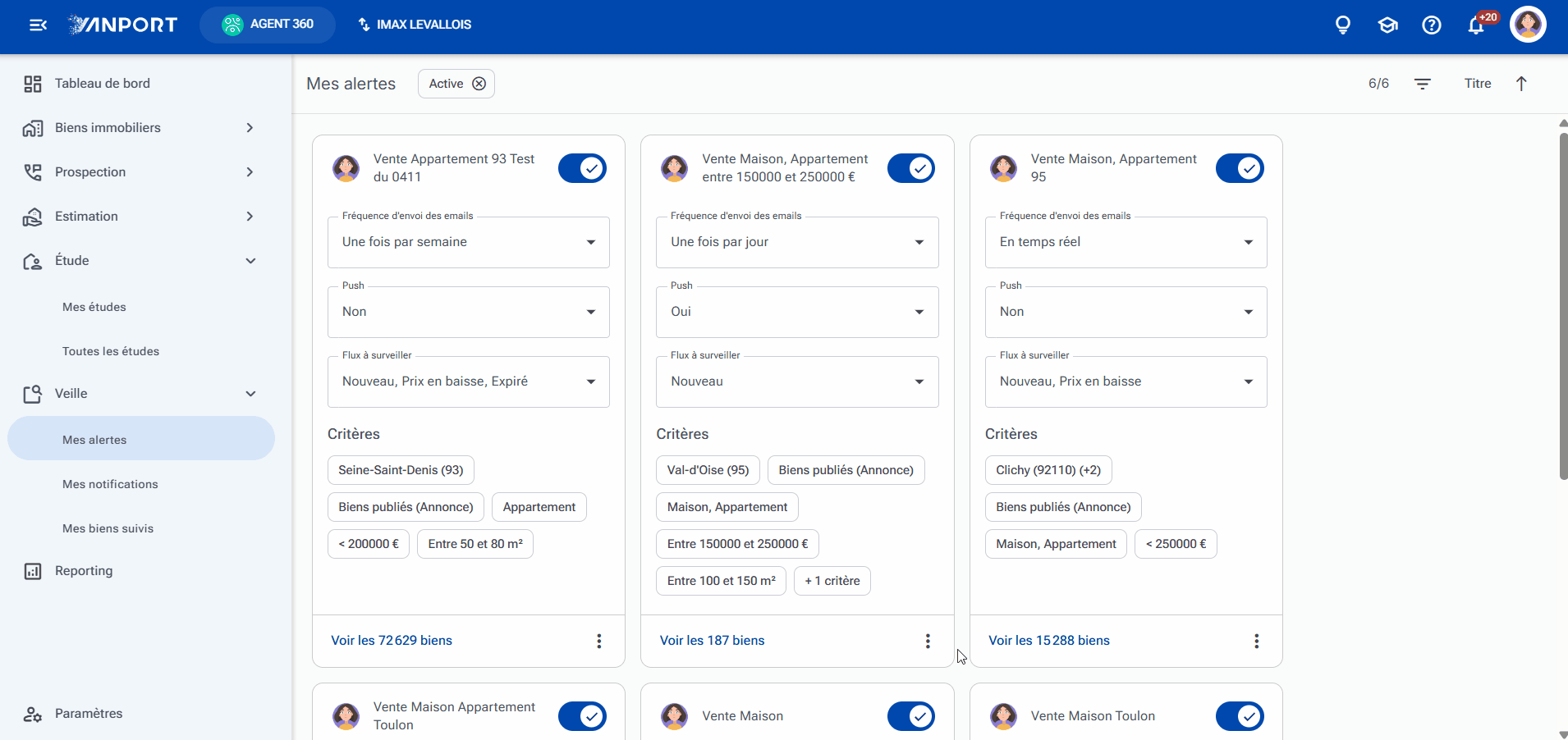Screen dimensions: 1568x740
Task: Open the lightbulb tips icon
Action: 1343,25
